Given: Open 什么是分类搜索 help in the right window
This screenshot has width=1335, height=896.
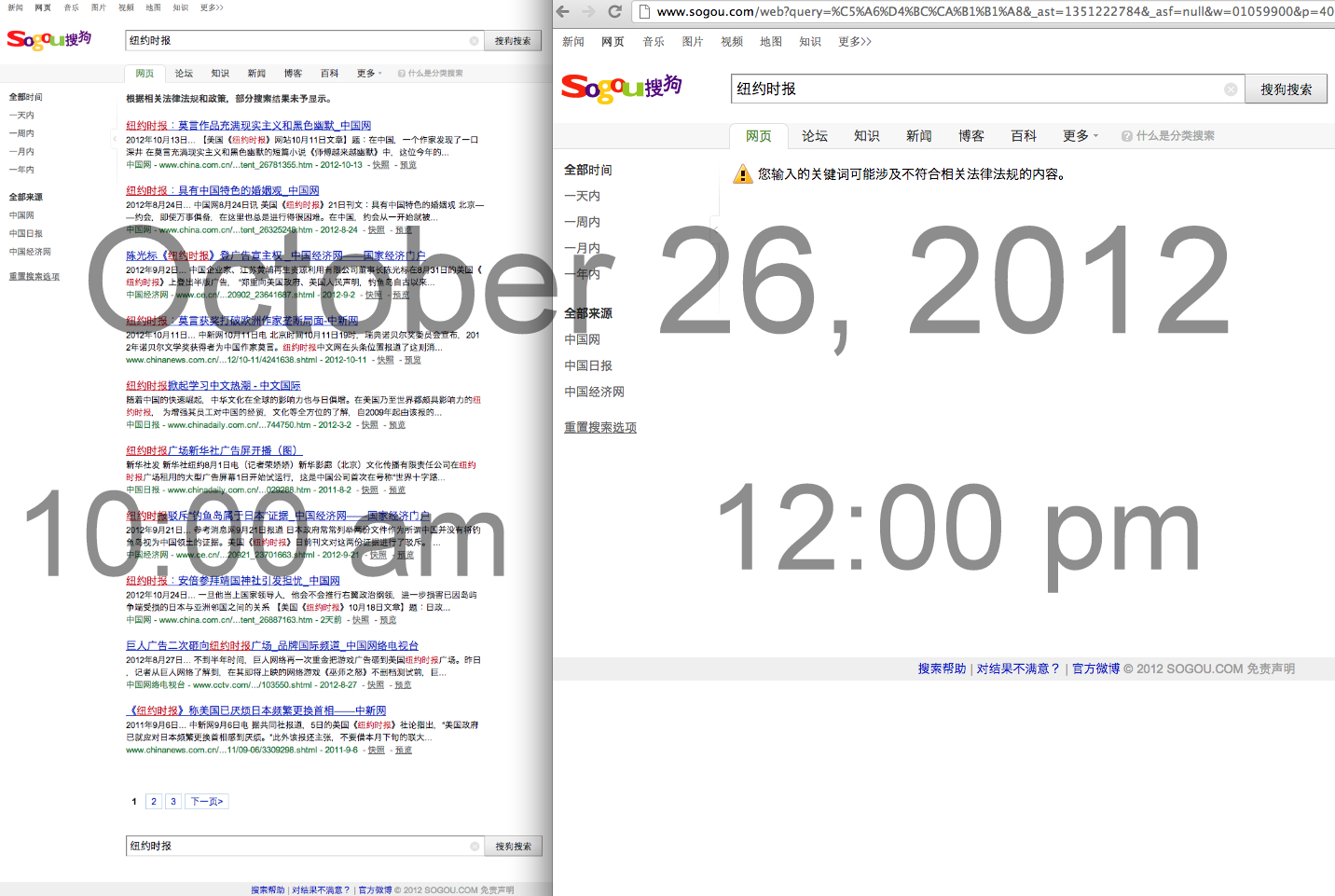Looking at the screenshot, I should pos(1168,136).
